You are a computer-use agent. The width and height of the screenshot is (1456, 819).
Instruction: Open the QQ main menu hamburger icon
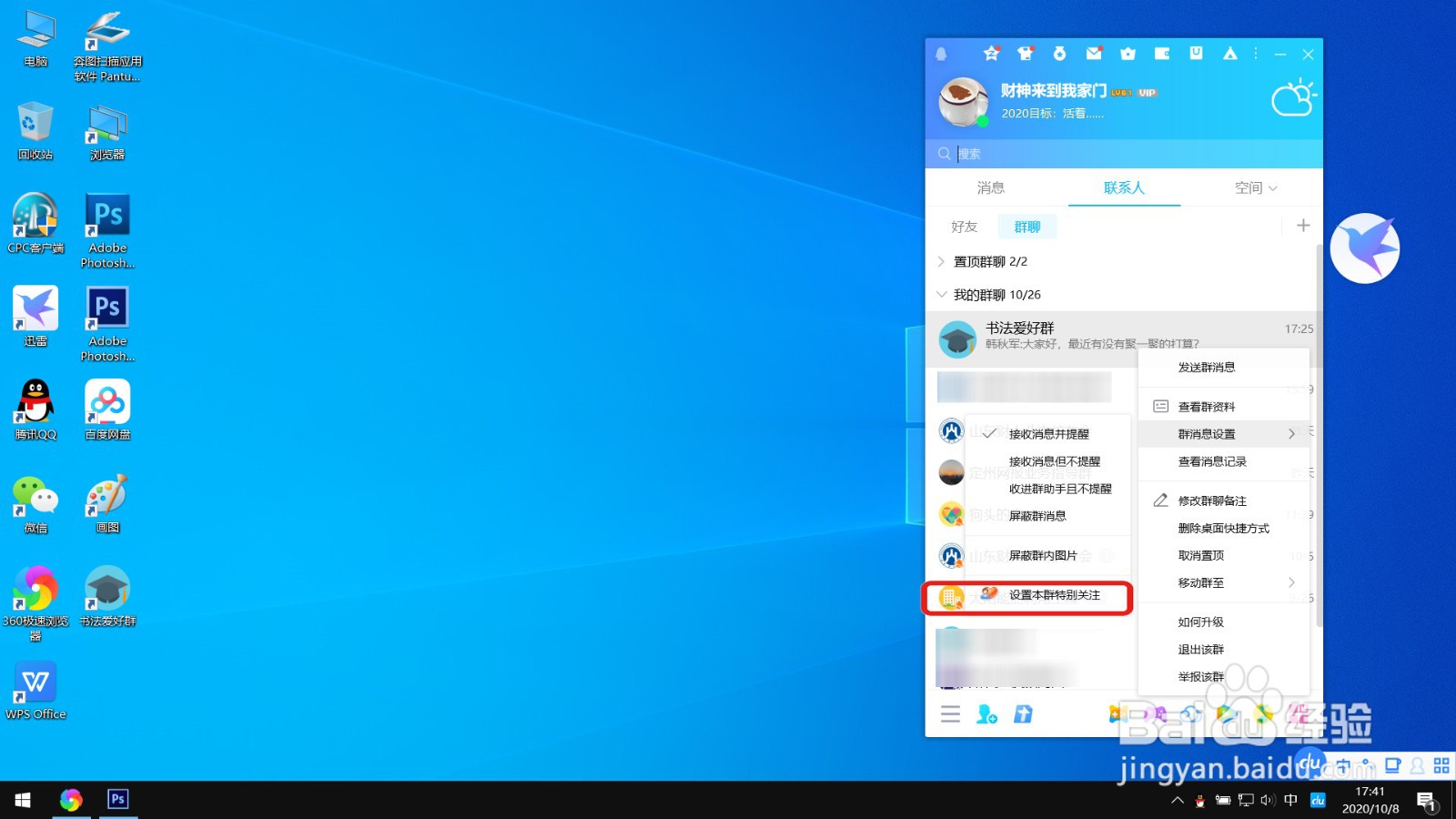951,714
